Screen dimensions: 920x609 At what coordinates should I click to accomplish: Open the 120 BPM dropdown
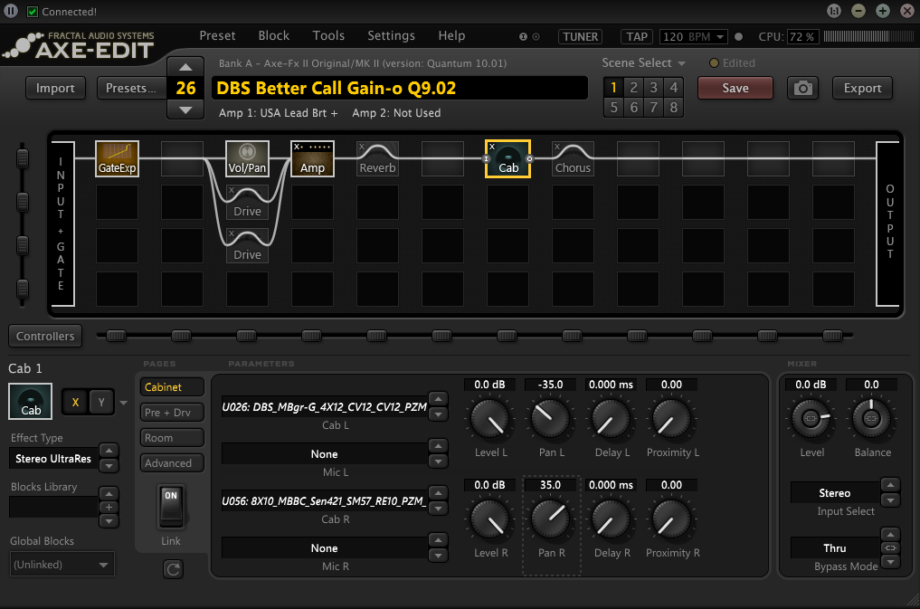pyautogui.click(x=693, y=35)
